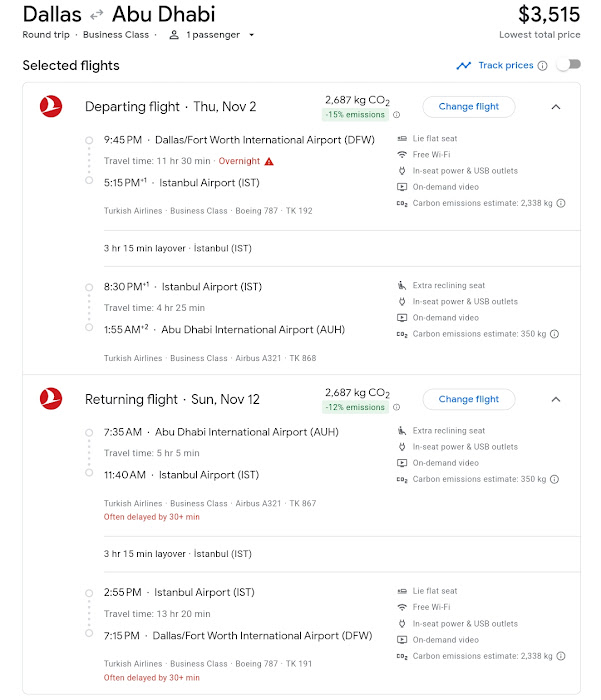This screenshot has height=700, width=601.
Task: Click the Extra reclining seat icon for TK 867
Action: tap(402, 431)
